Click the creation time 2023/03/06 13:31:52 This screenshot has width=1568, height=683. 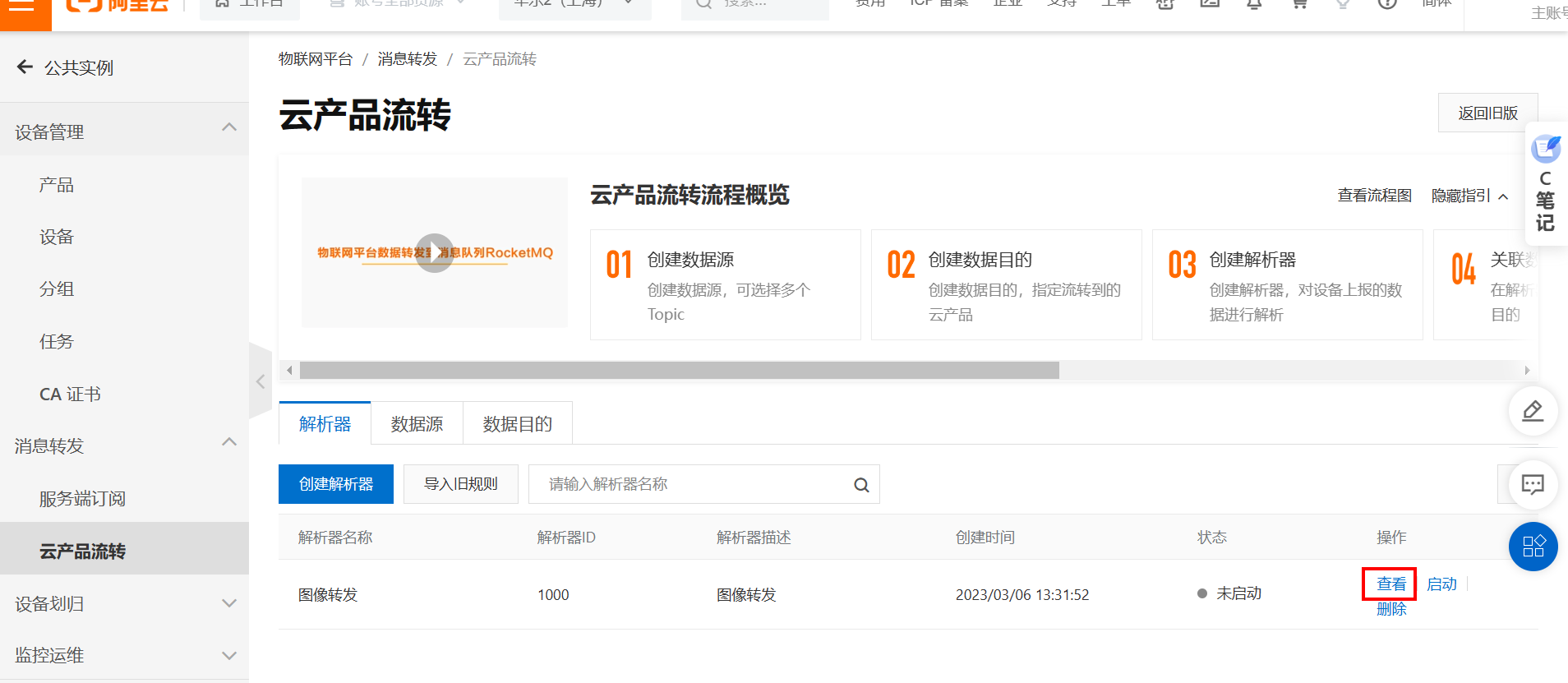click(x=1022, y=595)
